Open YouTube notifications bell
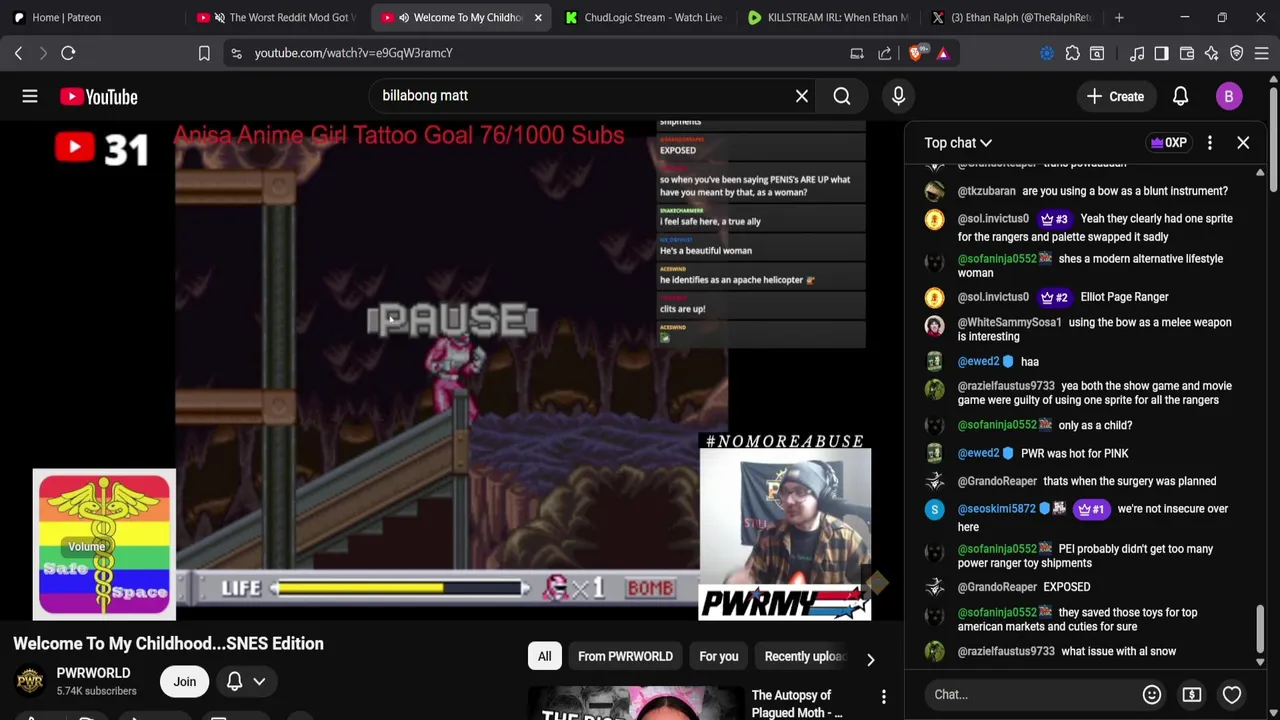 [x=1180, y=96]
